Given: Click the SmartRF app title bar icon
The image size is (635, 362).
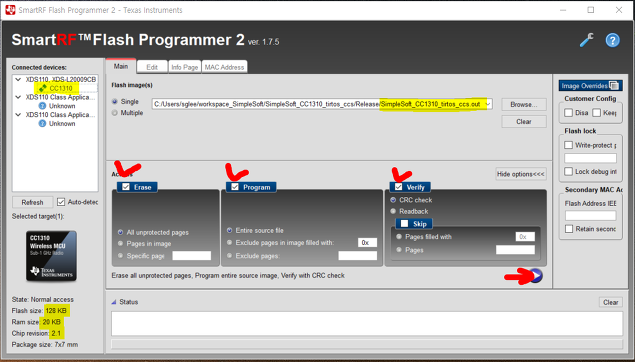Looking at the screenshot, I should click(10, 10).
